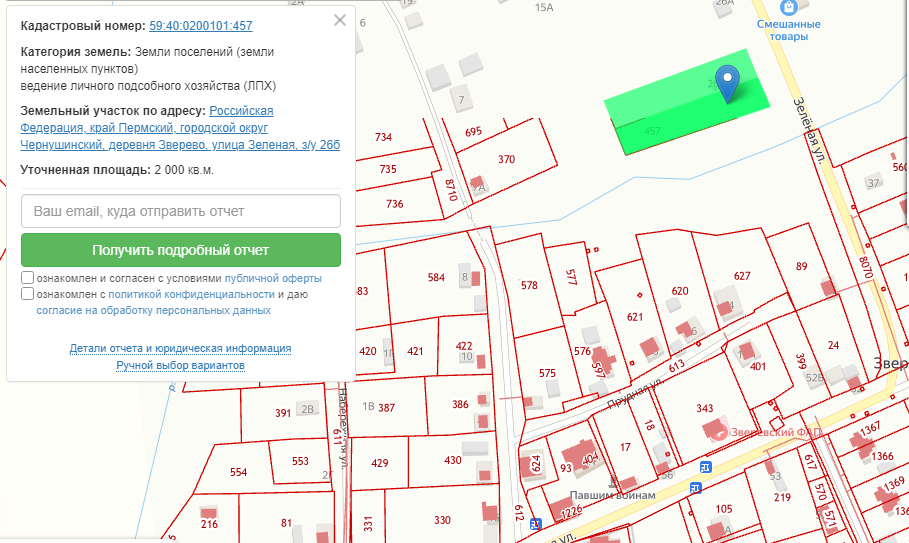Select parcel 575 on the map

[547, 373]
